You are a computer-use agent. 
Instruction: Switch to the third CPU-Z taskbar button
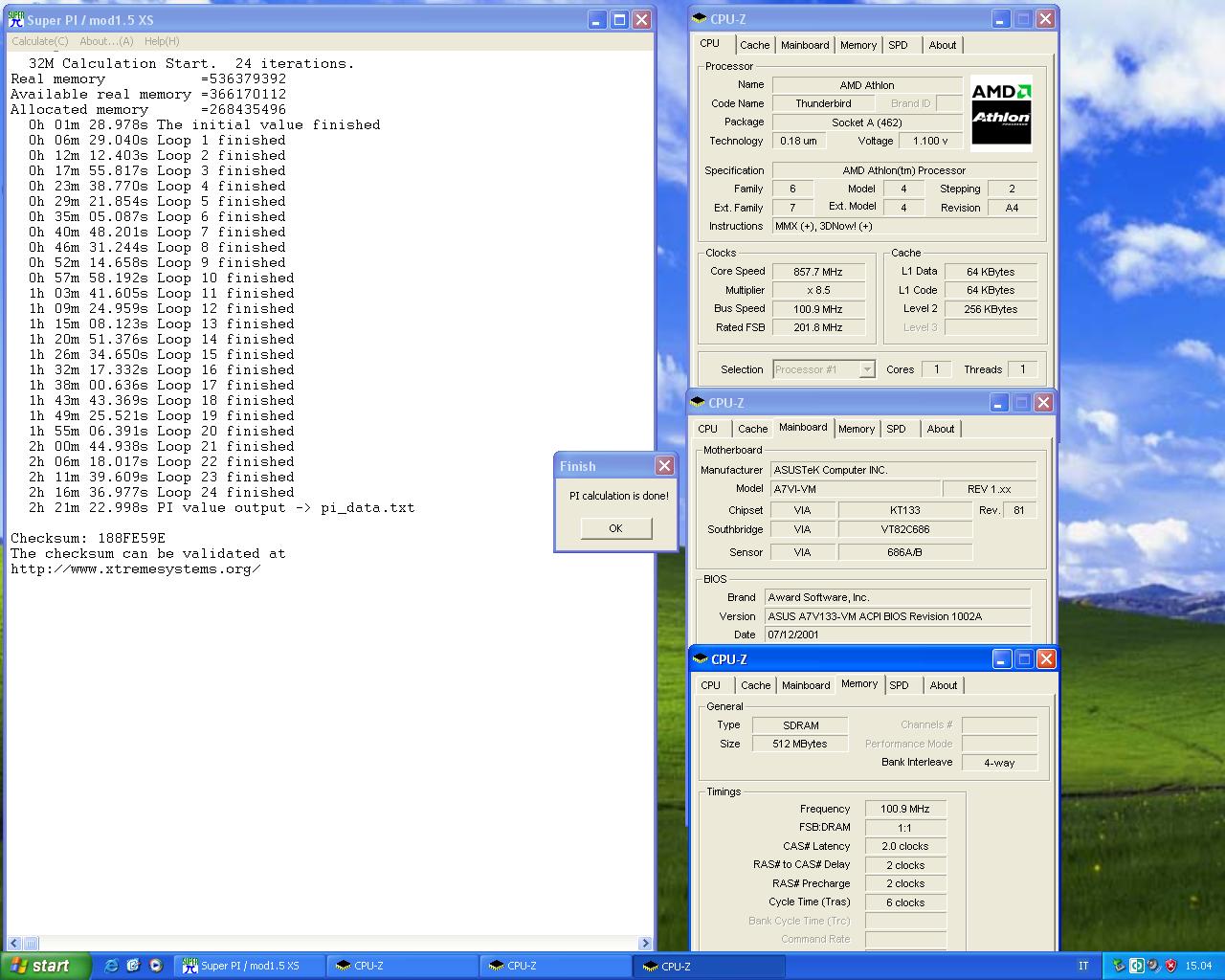[x=708, y=966]
